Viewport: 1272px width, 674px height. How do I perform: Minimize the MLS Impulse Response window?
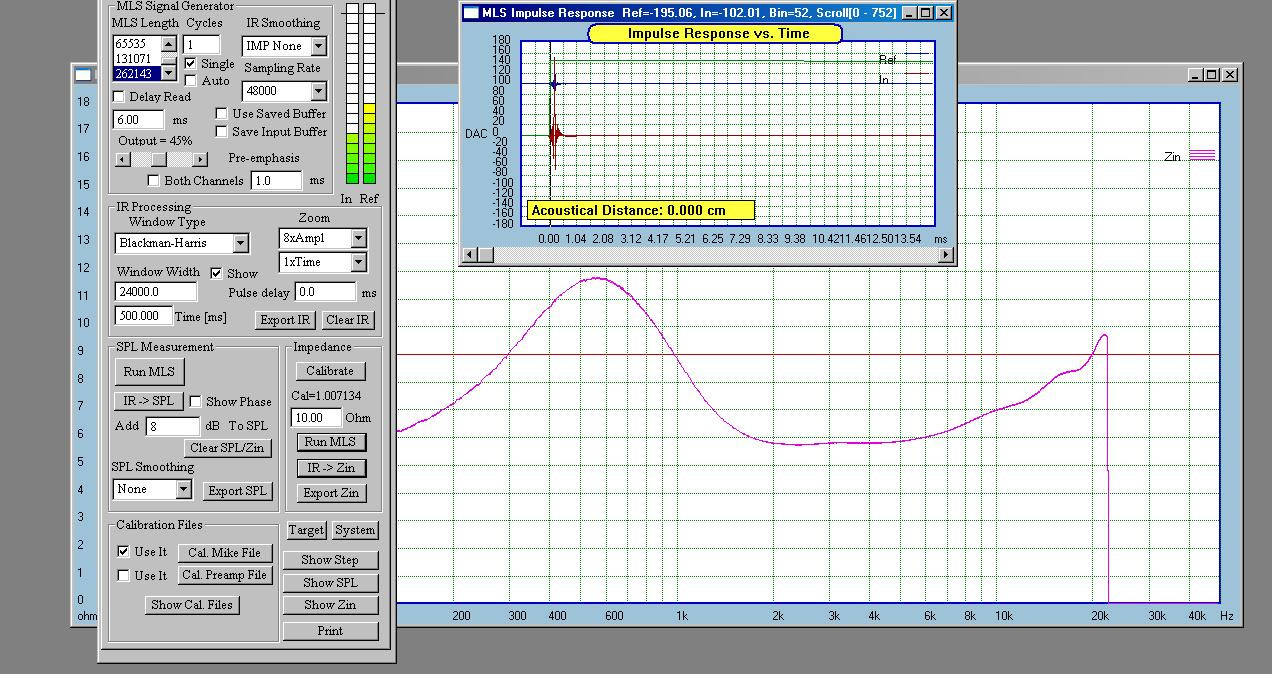[909, 13]
